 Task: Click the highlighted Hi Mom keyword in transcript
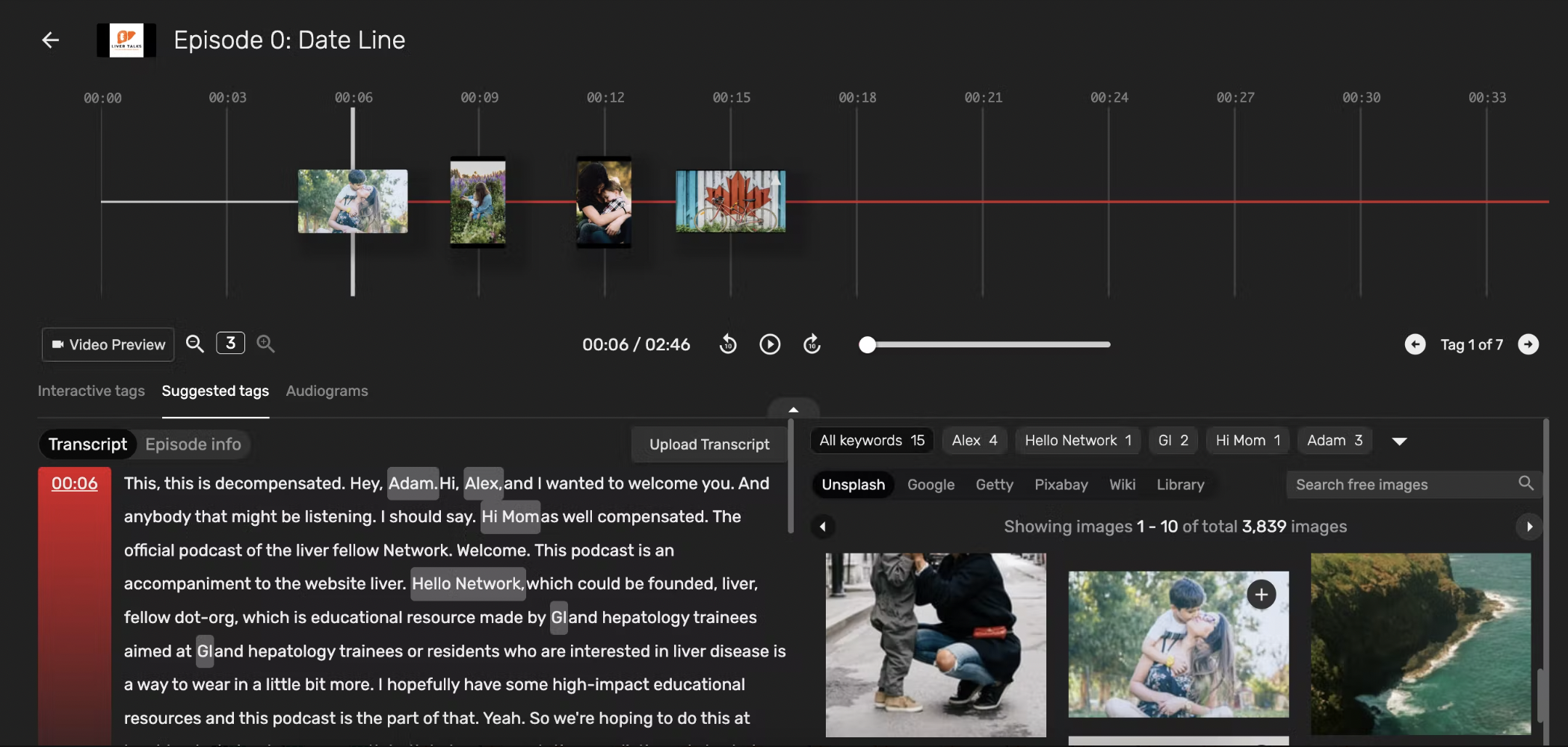(510, 517)
